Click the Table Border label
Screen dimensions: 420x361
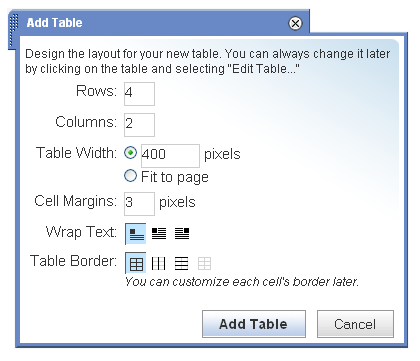pyautogui.click(x=74, y=261)
